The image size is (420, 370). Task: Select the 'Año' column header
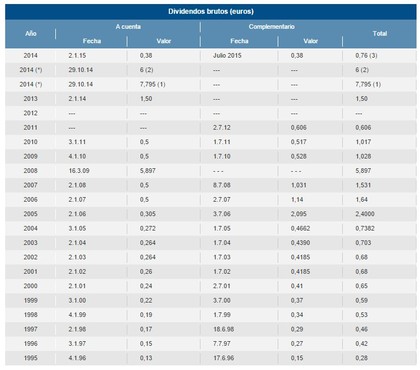coord(31,34)
